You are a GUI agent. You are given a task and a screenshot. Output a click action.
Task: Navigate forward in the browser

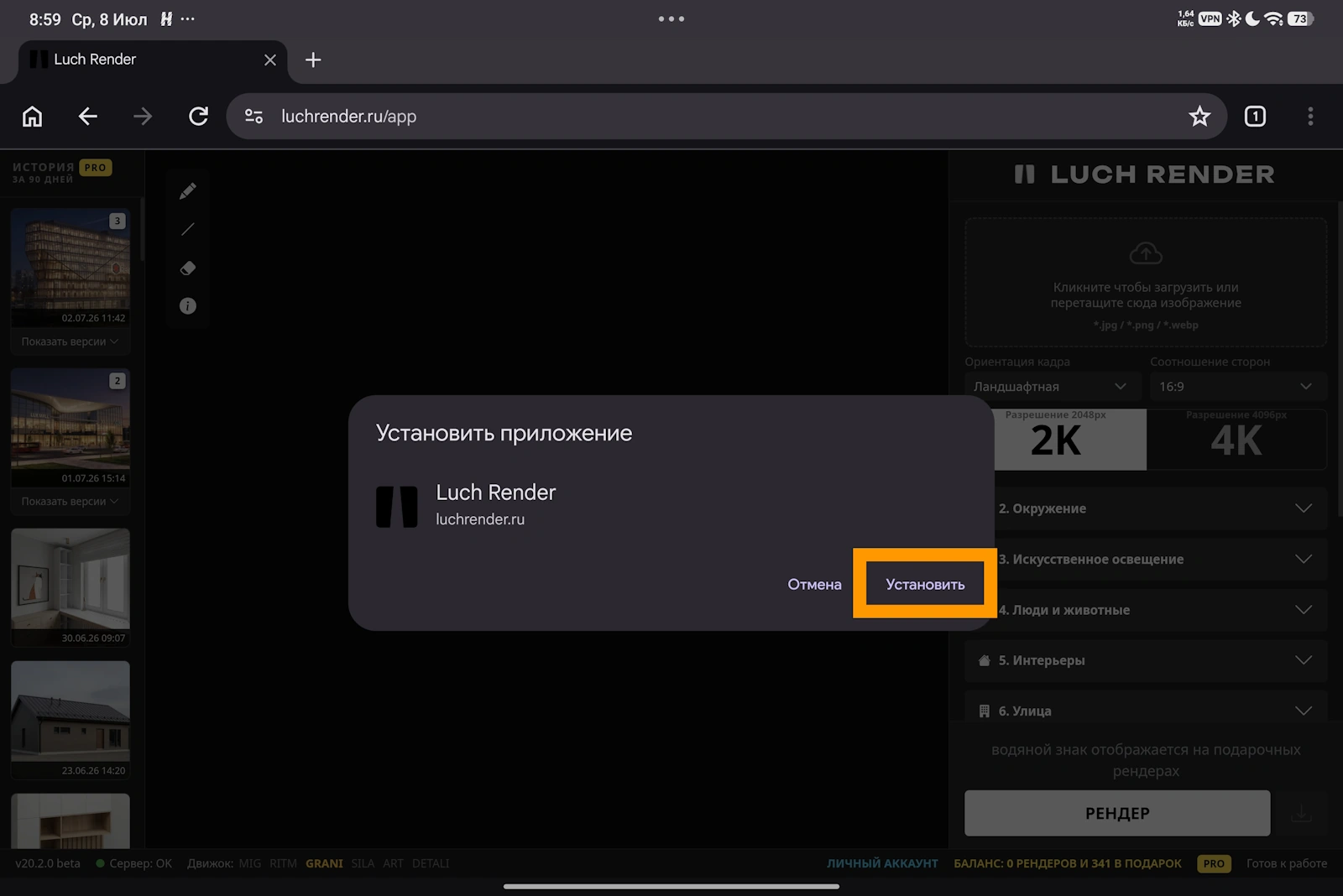[143, 117]
